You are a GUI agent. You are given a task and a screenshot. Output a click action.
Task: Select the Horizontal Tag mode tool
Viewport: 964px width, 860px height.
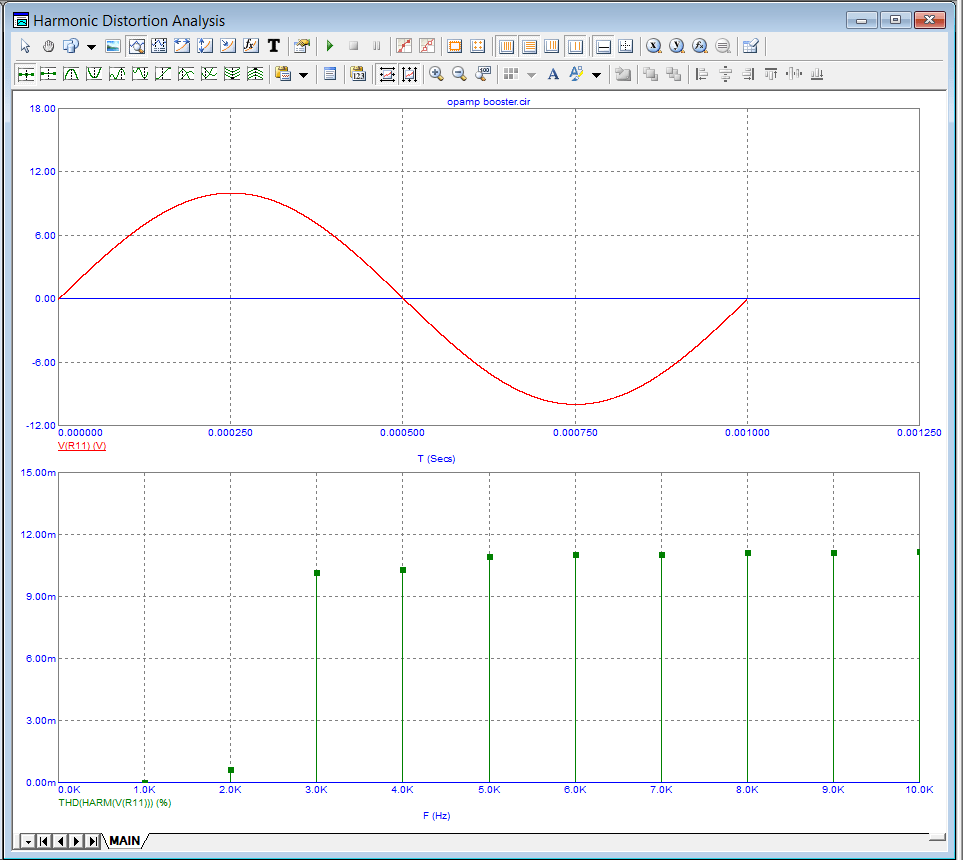click(182, 46)
